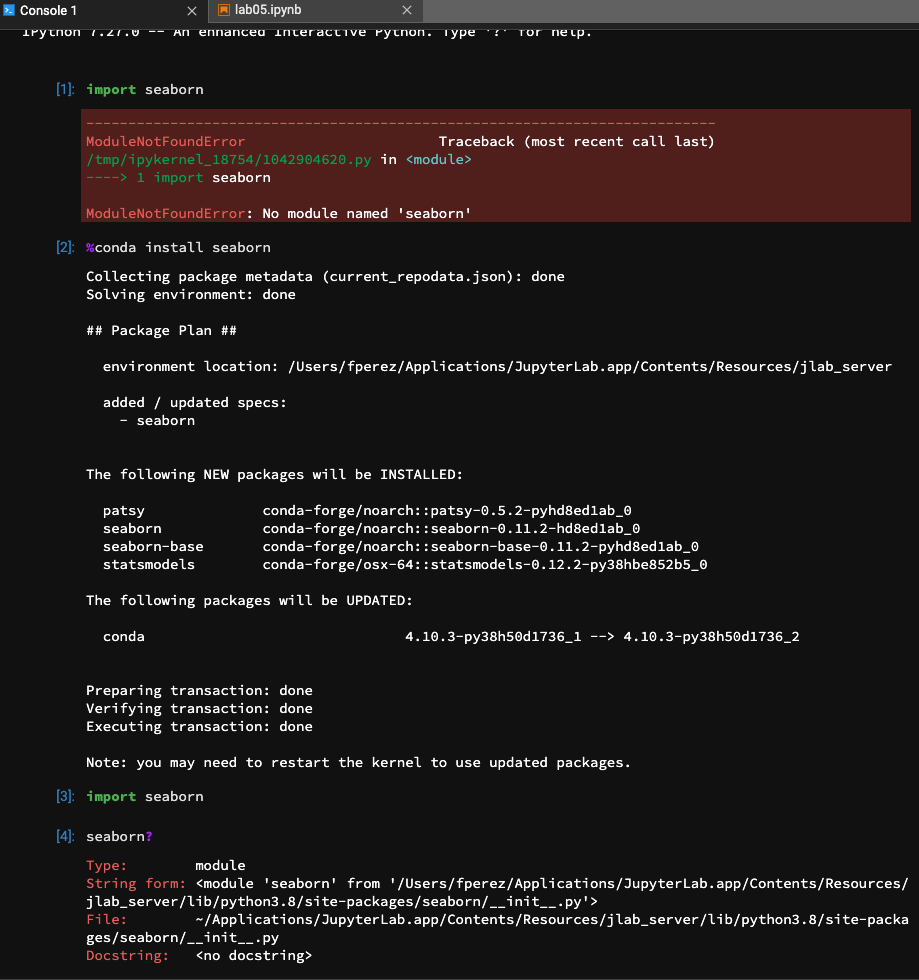Select the 'seaborn?' inspection cell
The image size is (919, 980).
tap(117, 836)
